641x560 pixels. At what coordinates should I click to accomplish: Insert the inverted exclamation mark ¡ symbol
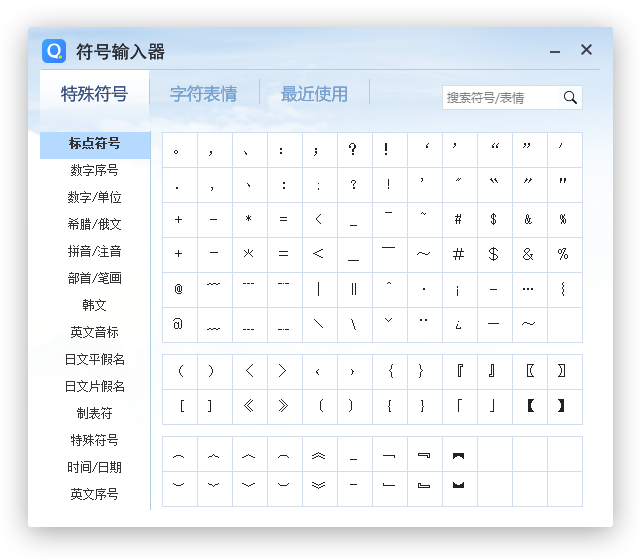click(x=458, y=290)
